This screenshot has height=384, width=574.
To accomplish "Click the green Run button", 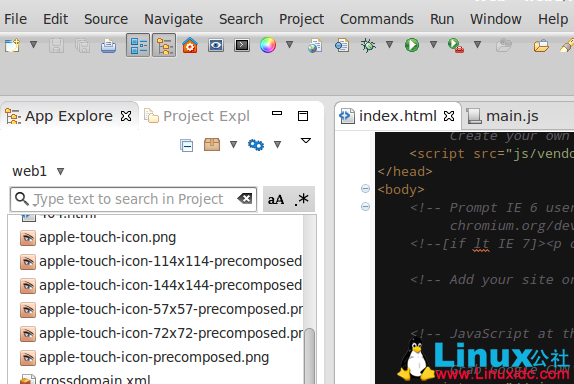I will click(x=412, y=45).
